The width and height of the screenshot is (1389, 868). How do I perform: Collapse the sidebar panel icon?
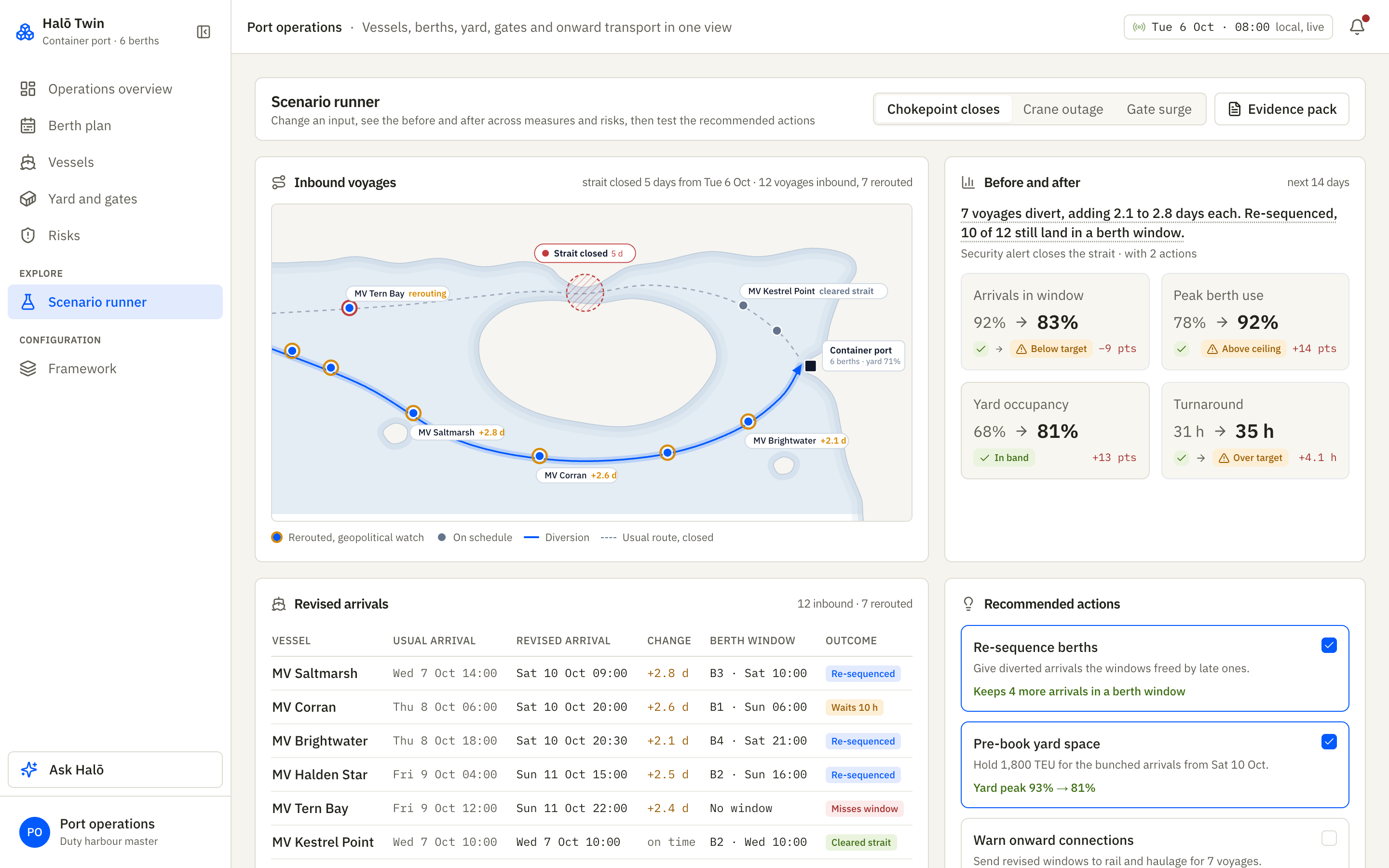point(203,31)
